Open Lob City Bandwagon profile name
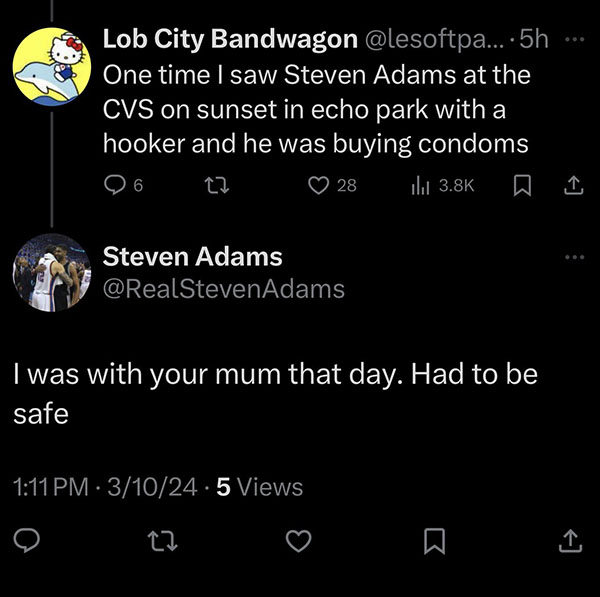Viewport: 600px width, 597px height. [x=230, y=40]
